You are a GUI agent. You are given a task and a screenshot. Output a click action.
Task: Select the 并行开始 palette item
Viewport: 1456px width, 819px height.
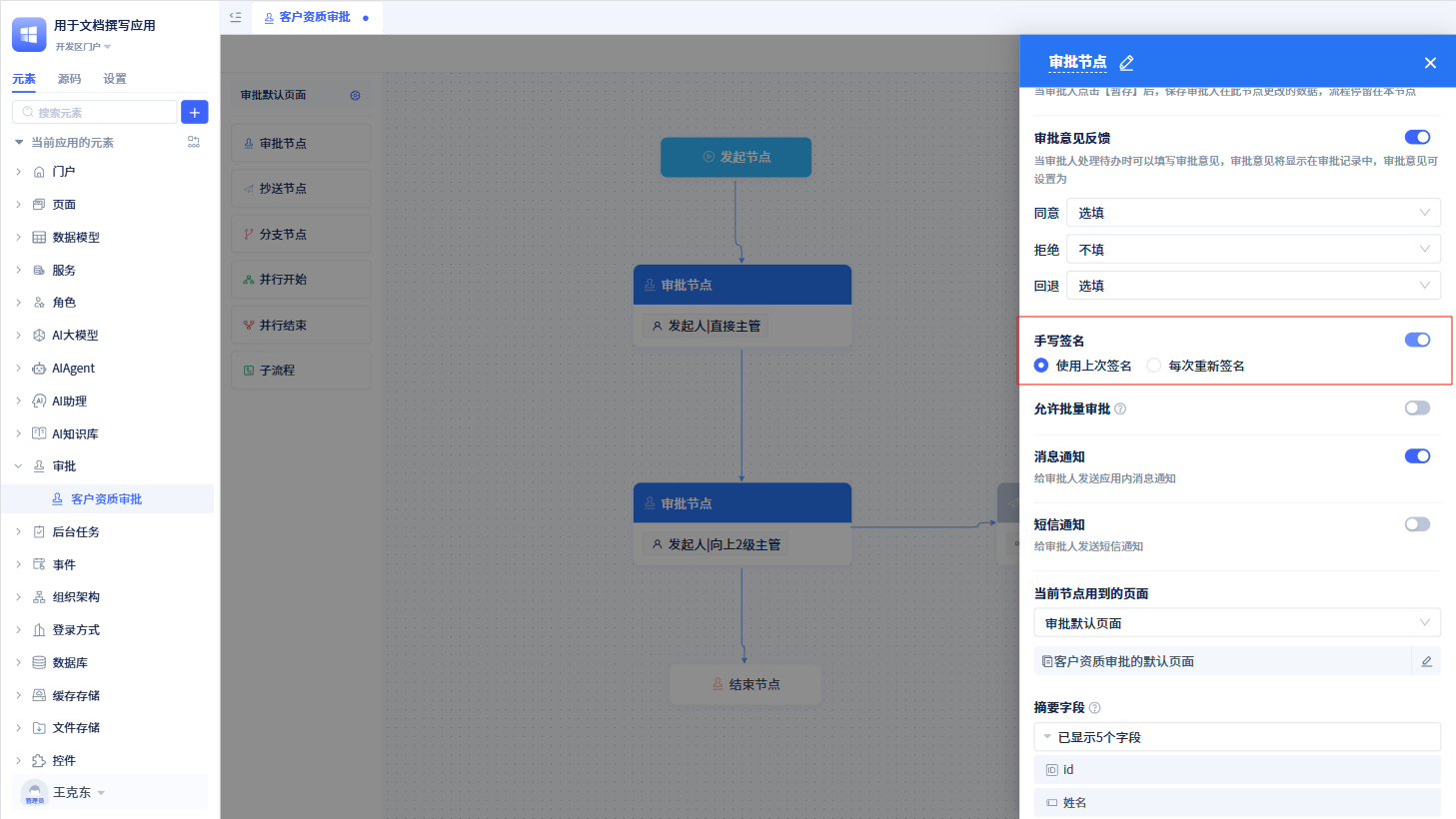click(301, 280)
